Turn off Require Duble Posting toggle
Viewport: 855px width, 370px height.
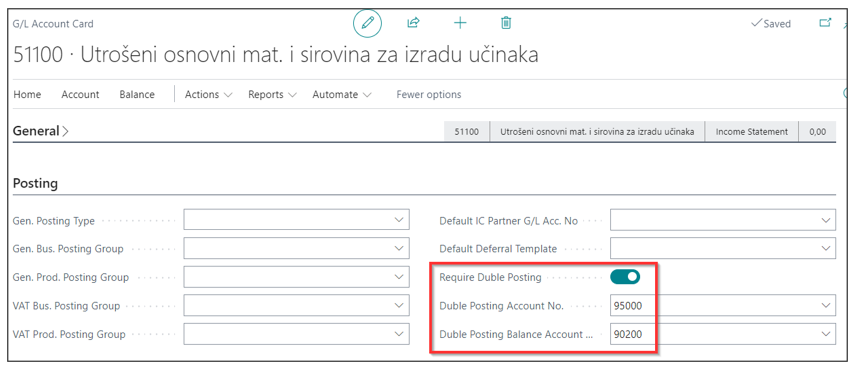pos(625,277)
